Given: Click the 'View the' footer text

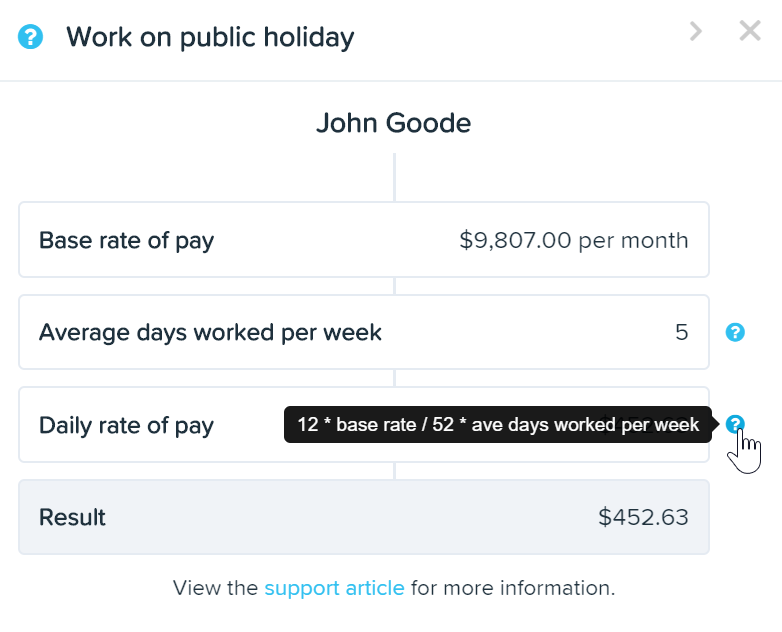Looking at the screenshot, I should pyautogui.click(x=215, y=588).
